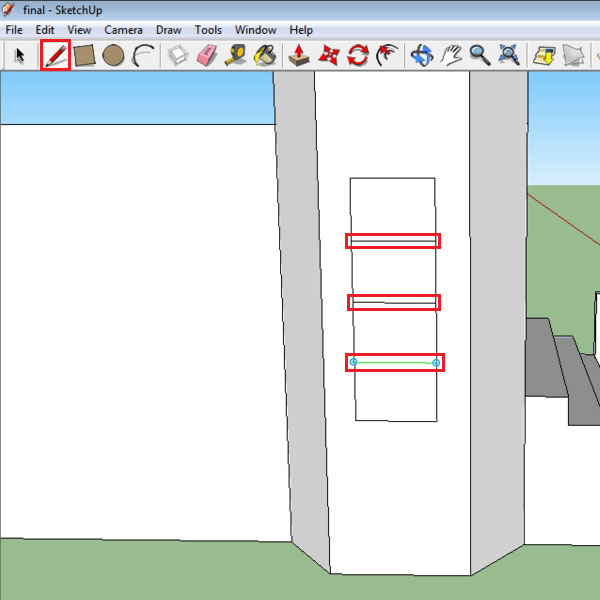Activate the Arc tool
This screenshot has height=600, width=600.
pos(143,55)
